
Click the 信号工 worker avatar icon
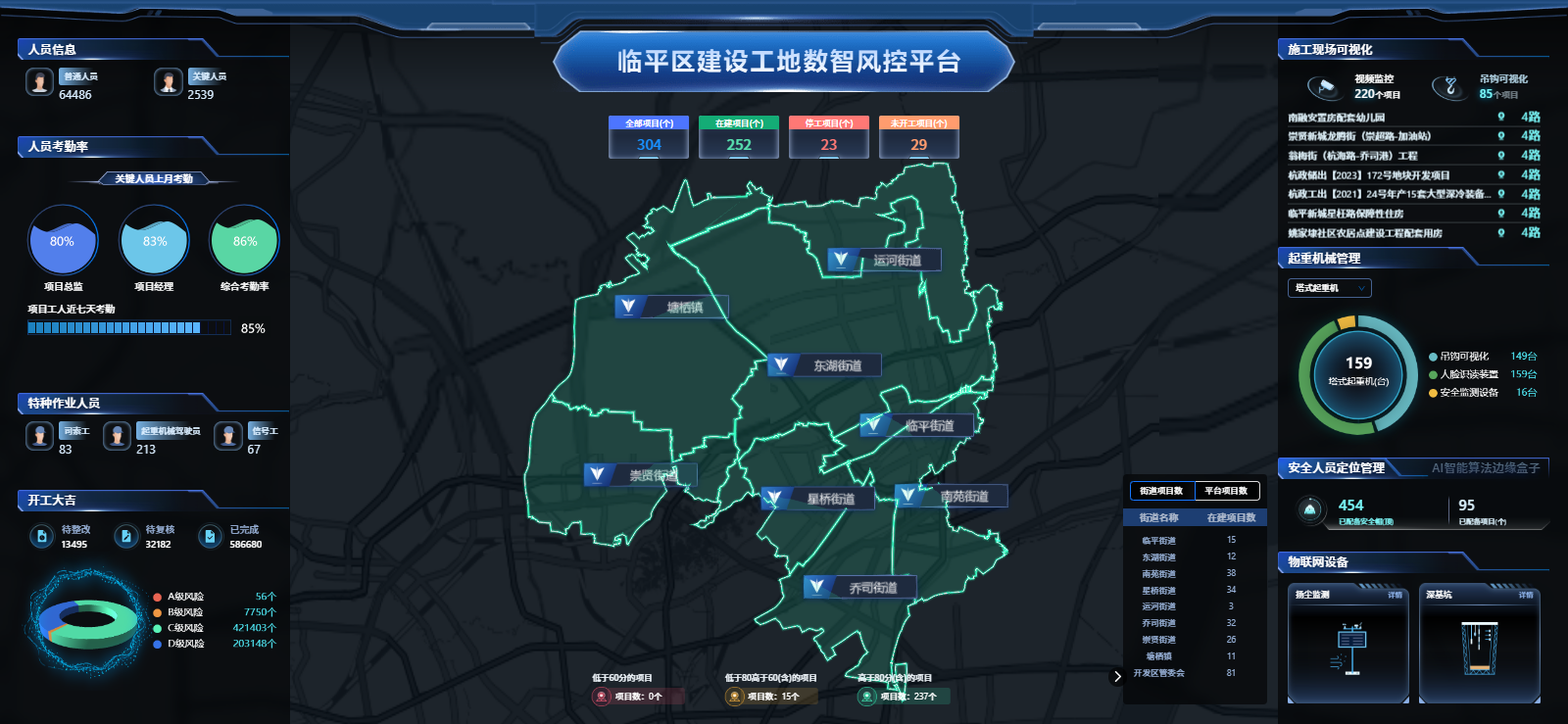(228, 436)
